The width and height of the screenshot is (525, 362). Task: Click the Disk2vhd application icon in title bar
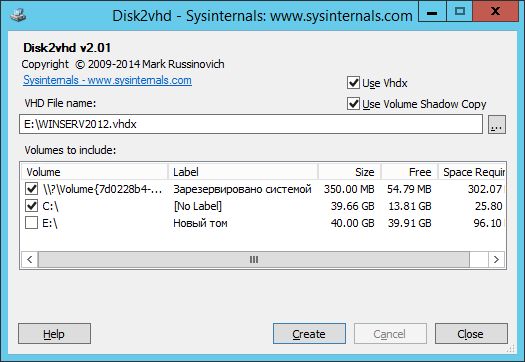point(18,15)
